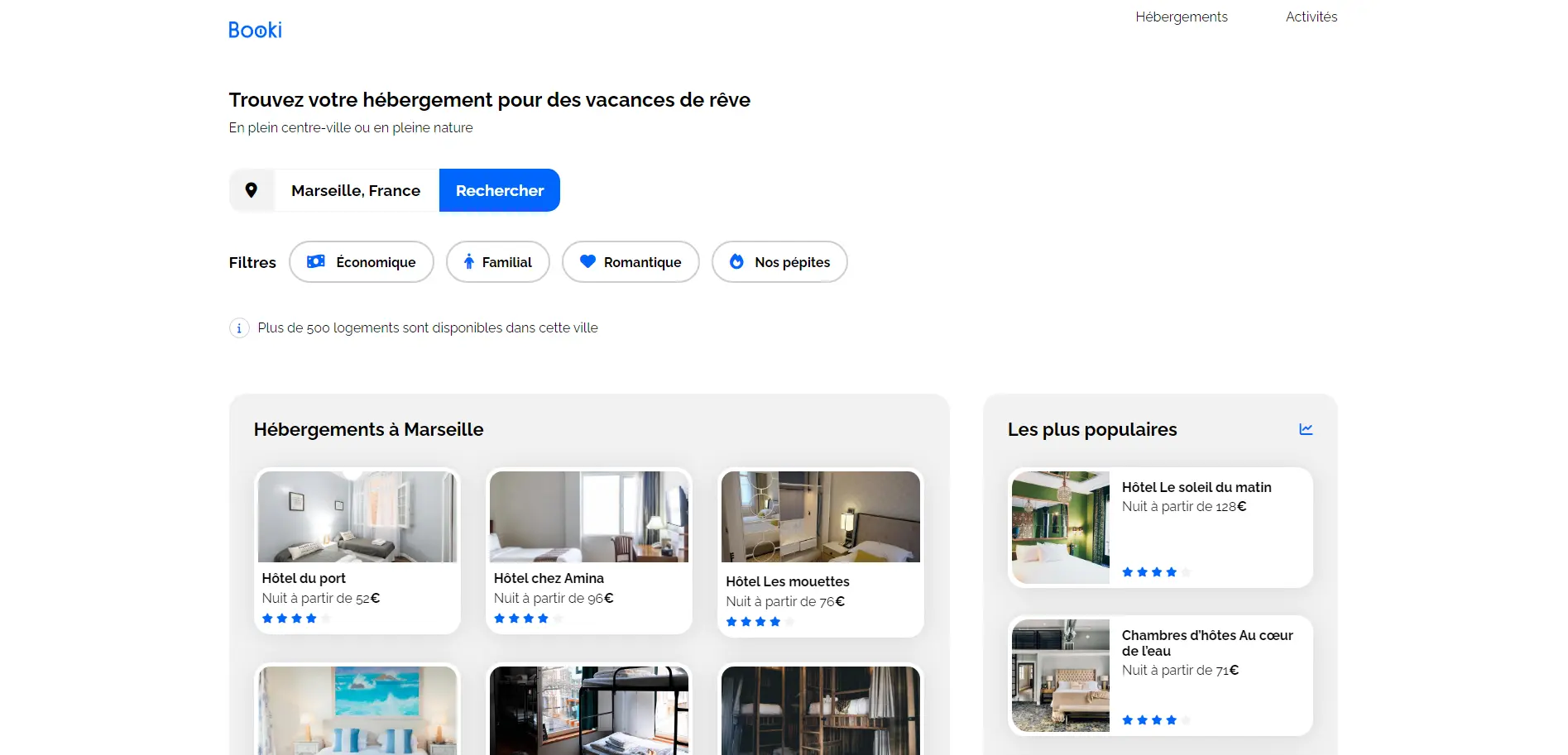Open the Hôtel du port photo

pos(357,517)
